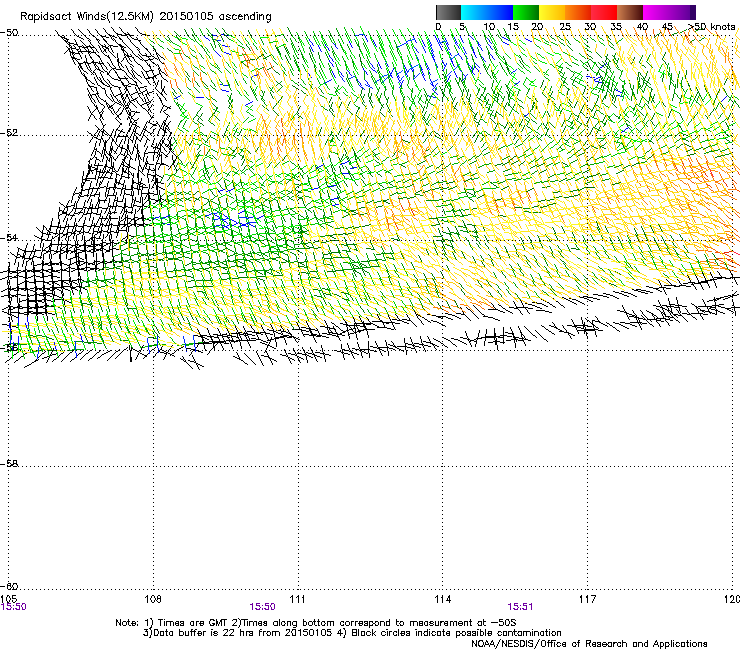
Task: Click the -58 latitude axis label
Action: 9,464
